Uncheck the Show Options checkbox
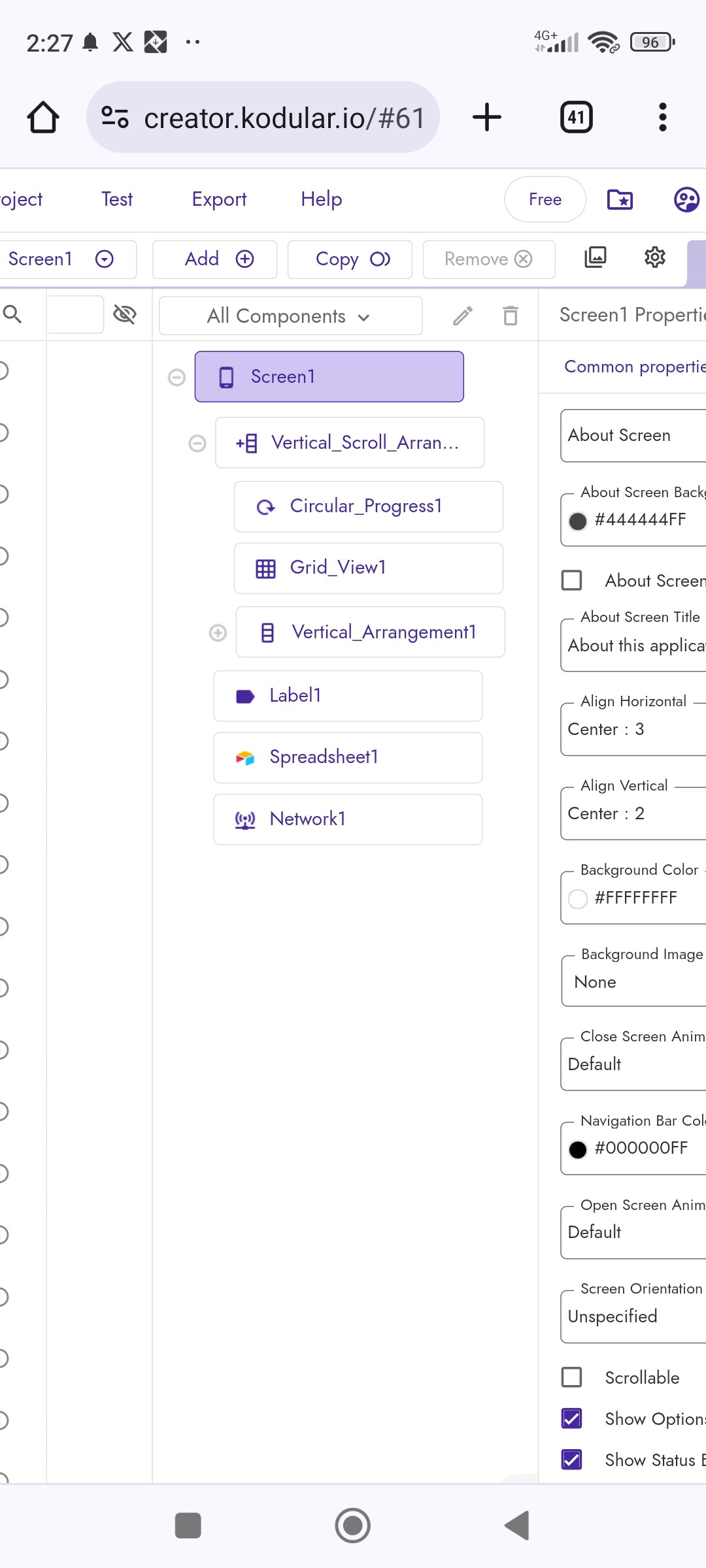Viewport: 706px width, 1568px height. click(x=572, y=1418)
